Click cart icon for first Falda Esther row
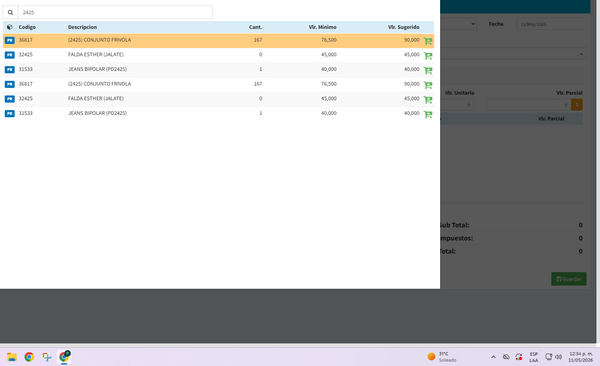The width and height of the screenshot is (600, 366). coord(428,56)
